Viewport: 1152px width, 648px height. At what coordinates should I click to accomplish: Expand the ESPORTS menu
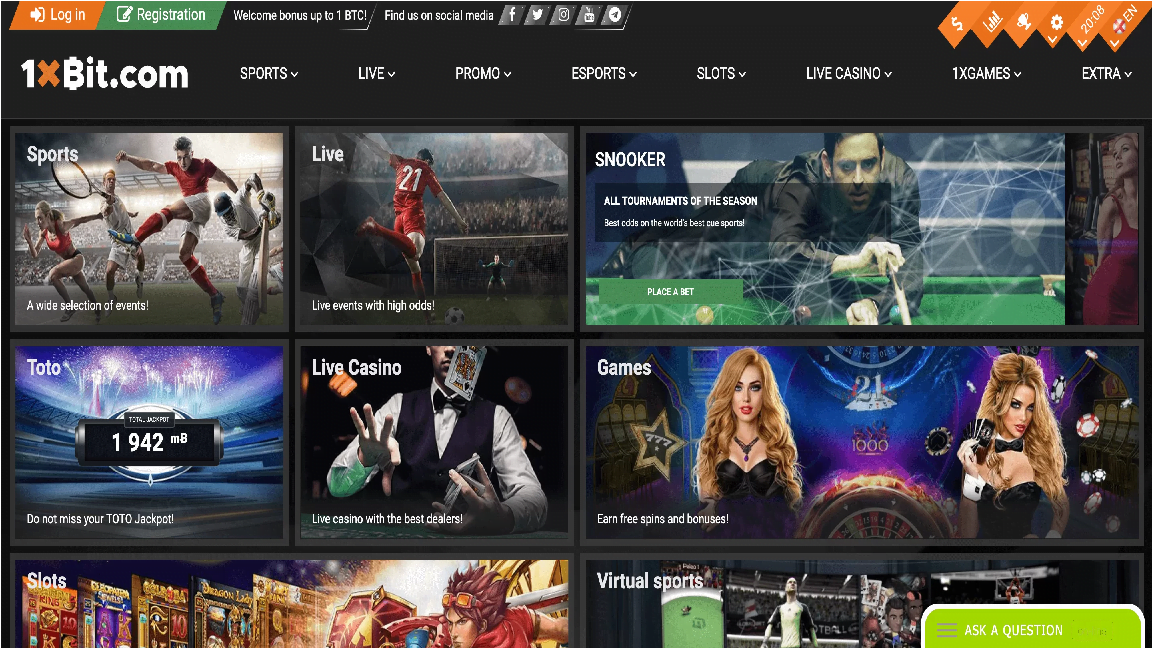(604, 73)
